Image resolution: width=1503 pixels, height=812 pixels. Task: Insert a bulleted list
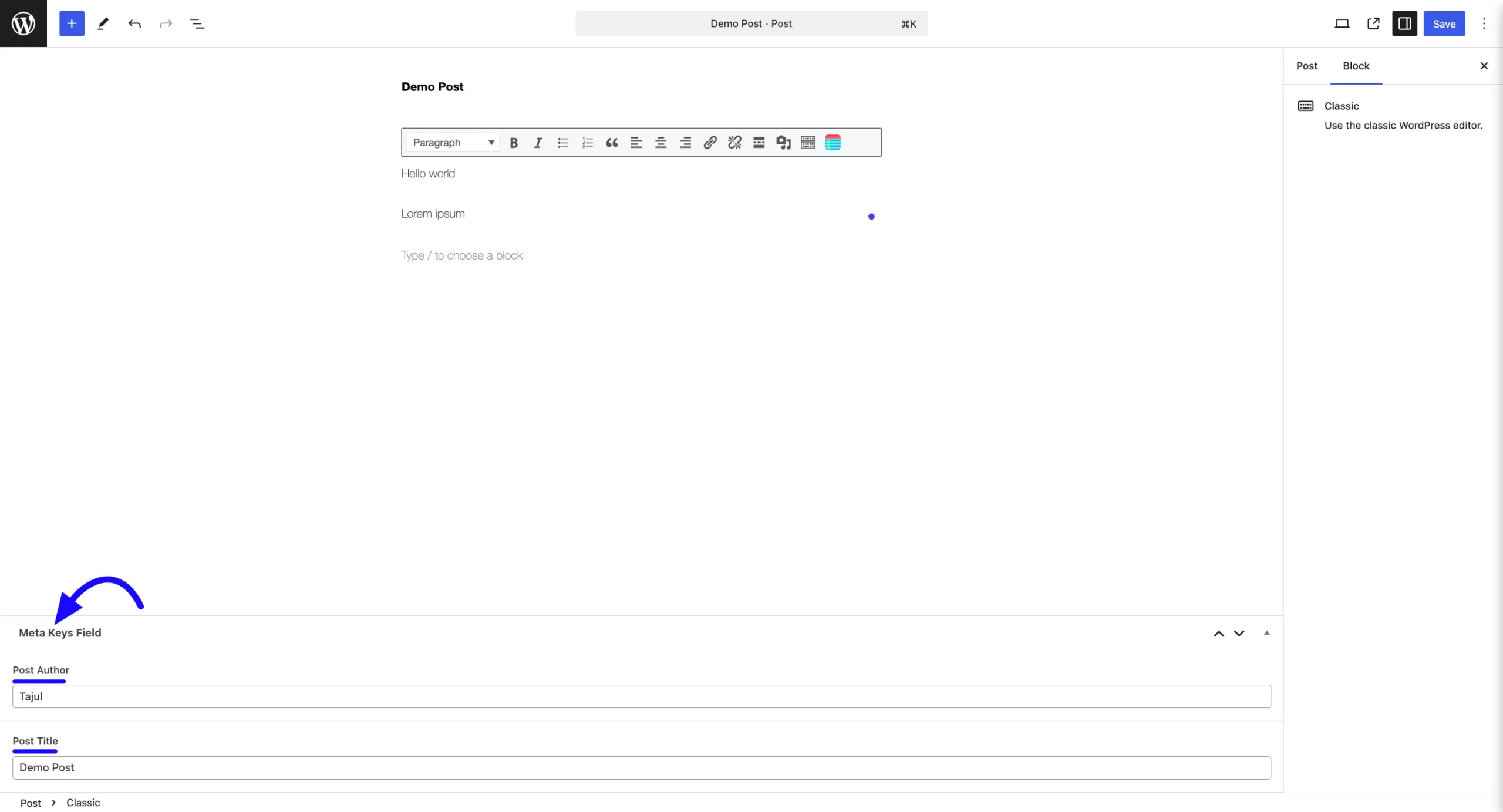563,143
